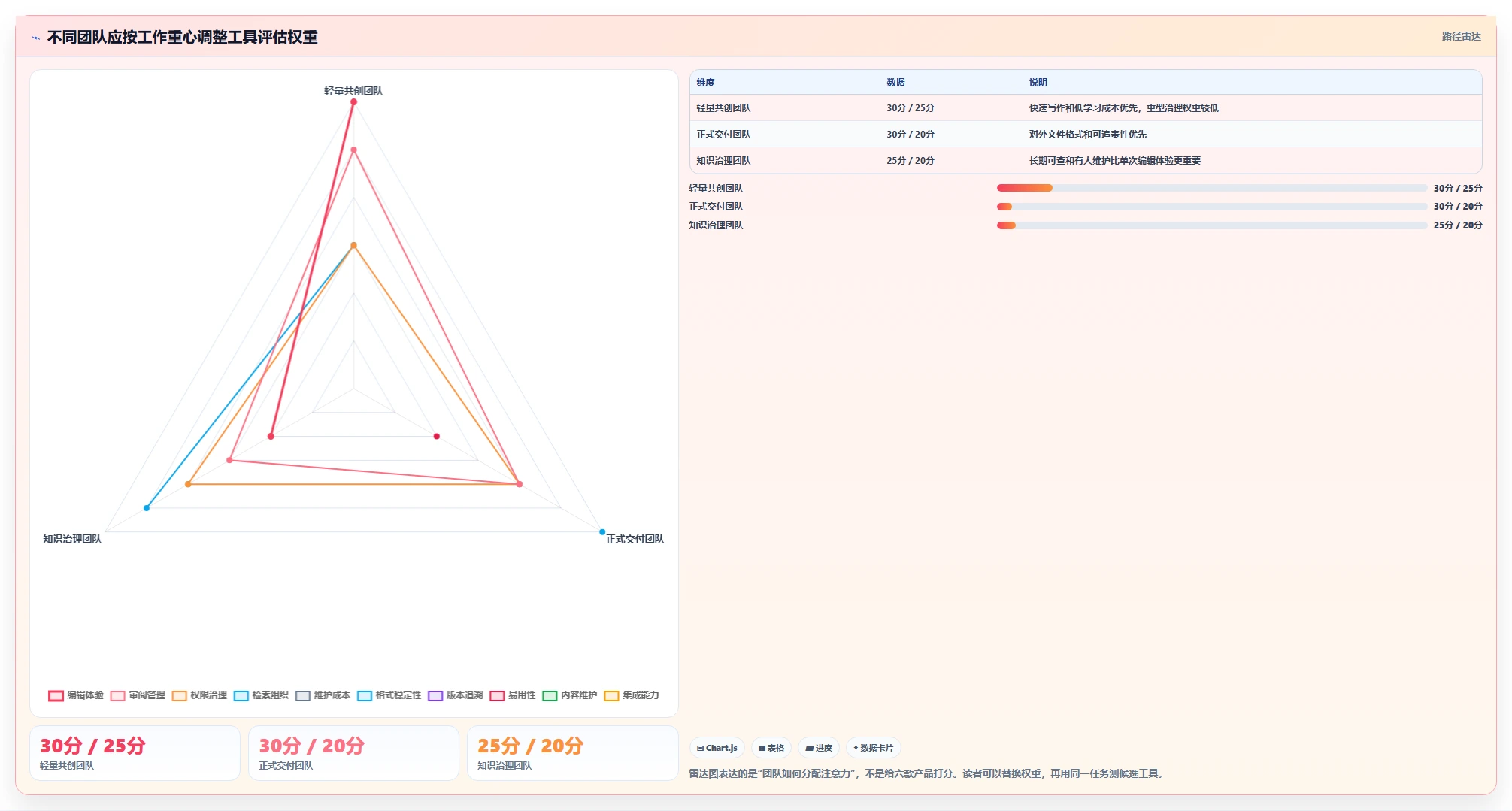Click the 维度 column header
Image resolution: width=1512 pixels, height=811 pixels.
tap(705, 83)
